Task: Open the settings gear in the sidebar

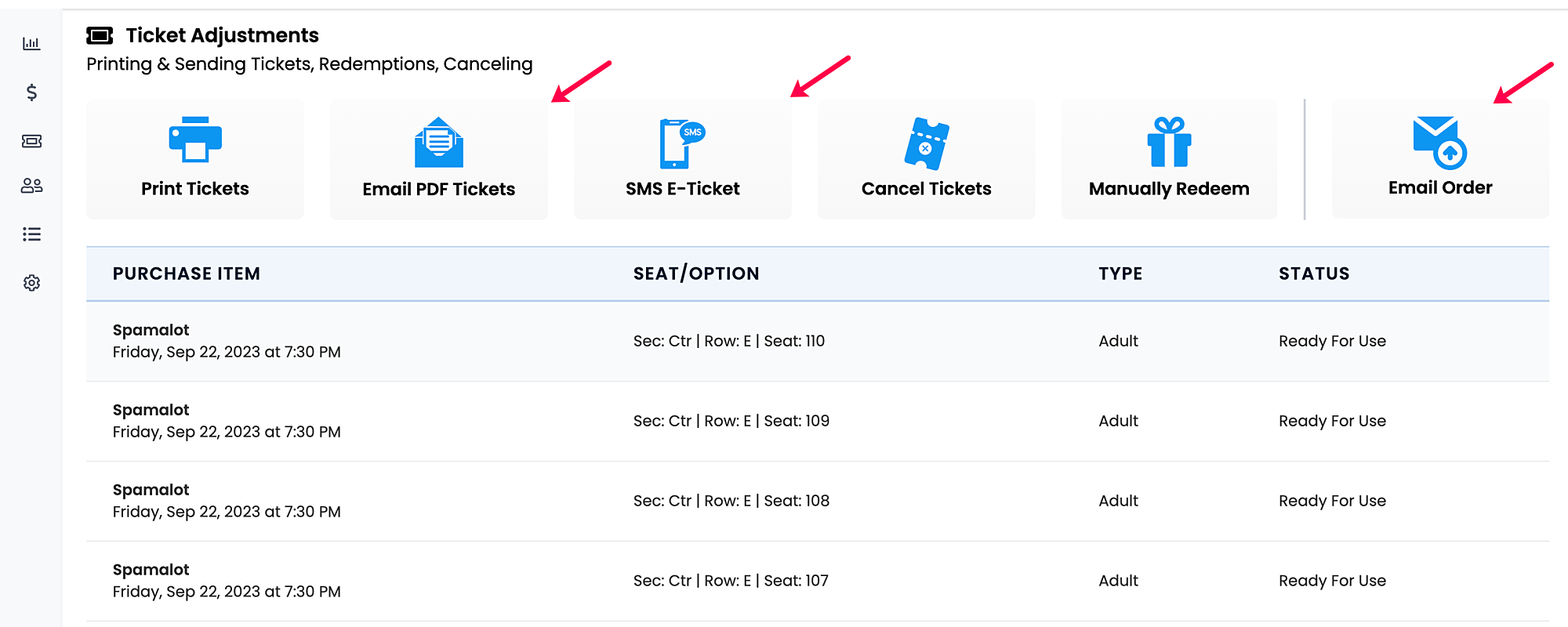Action: (31, 283)
